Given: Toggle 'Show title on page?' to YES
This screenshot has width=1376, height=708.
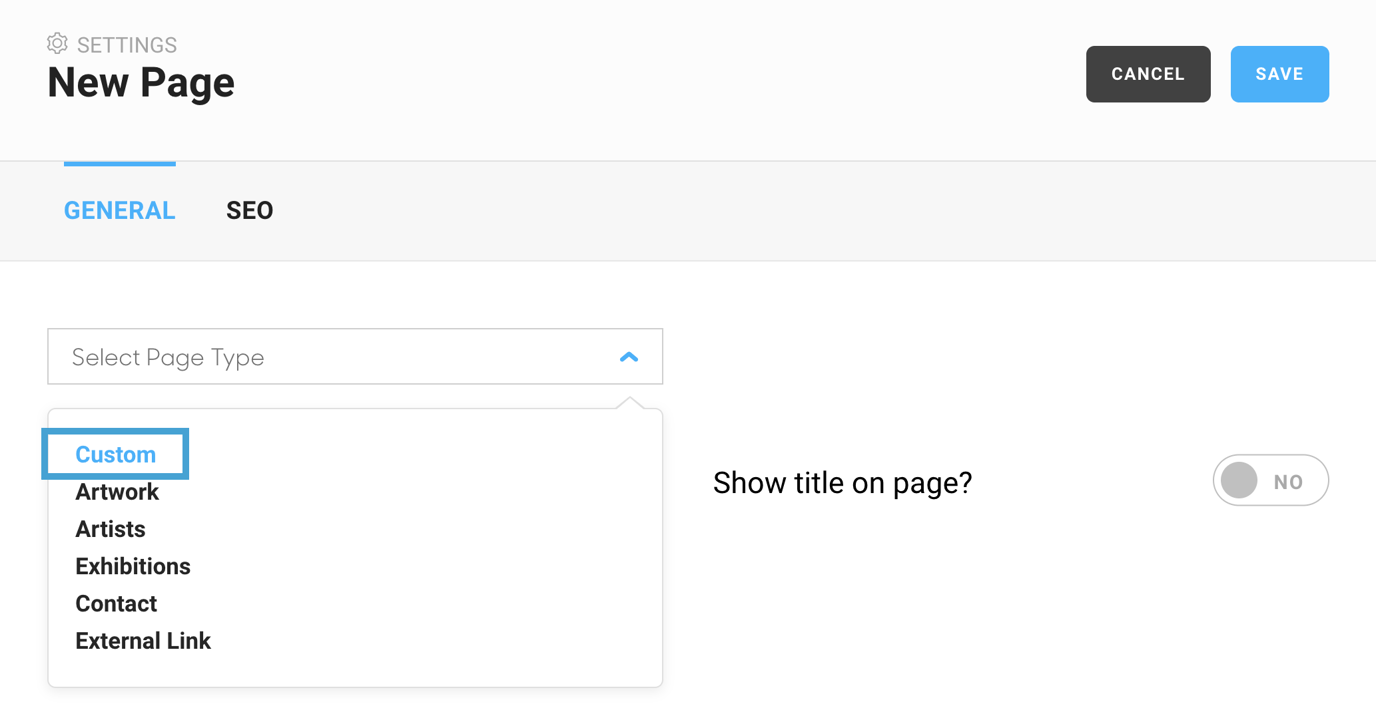Looking at the screenshot, I should [x=1271, y=480].
